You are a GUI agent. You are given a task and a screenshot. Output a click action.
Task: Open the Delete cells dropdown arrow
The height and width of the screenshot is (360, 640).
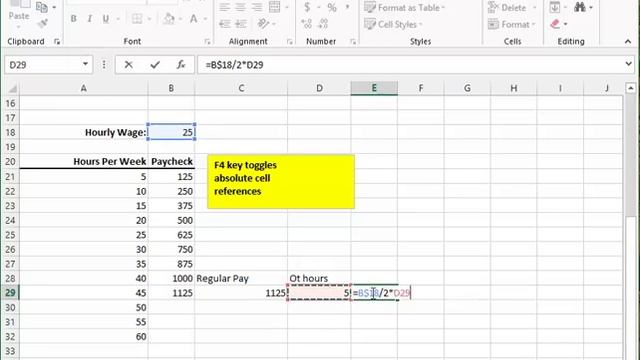534,8
